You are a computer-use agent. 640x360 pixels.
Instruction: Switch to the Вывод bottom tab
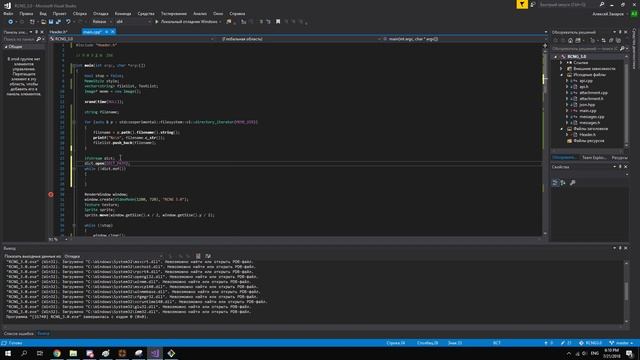(43, 334)
